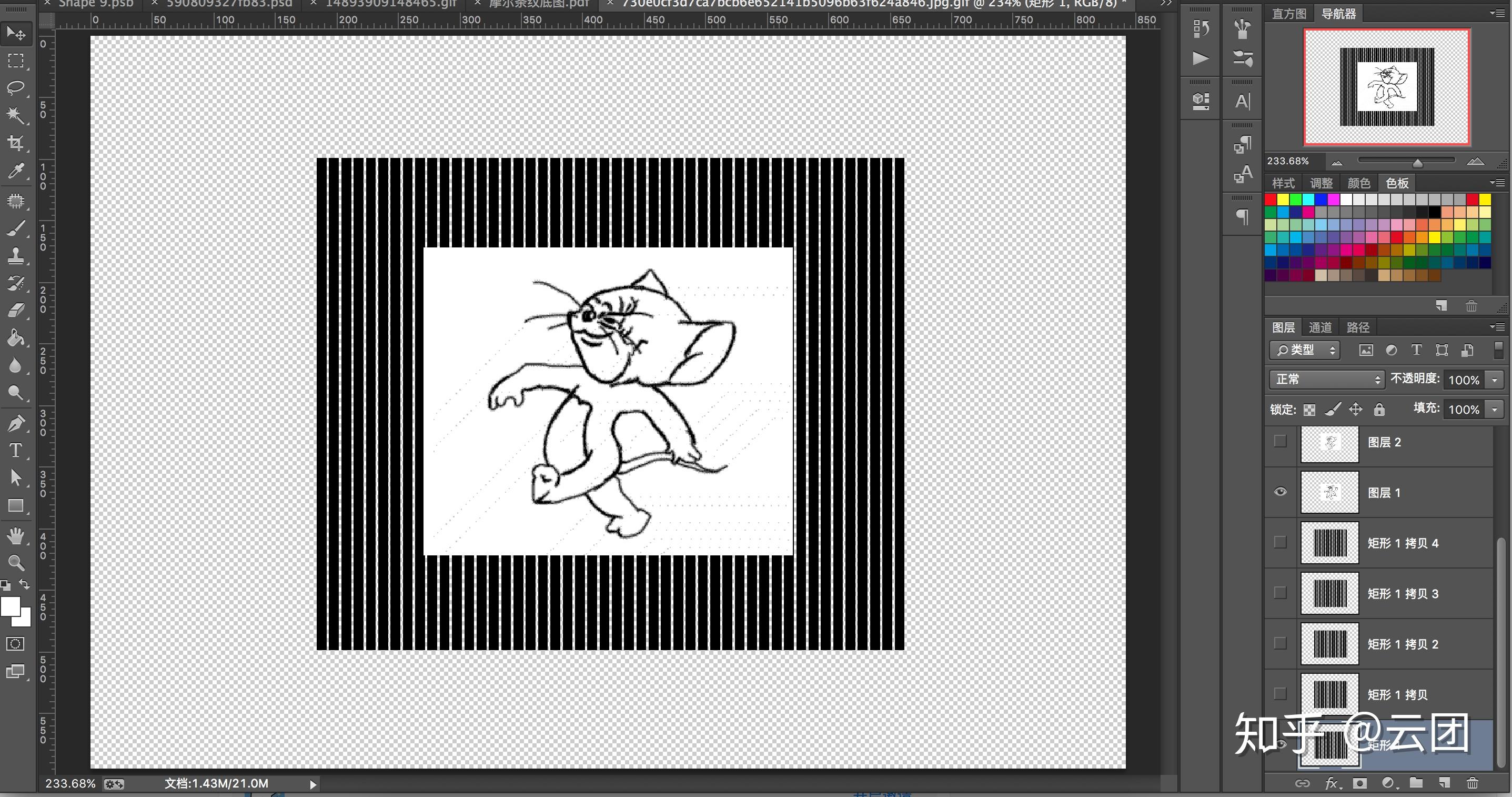The image size is (1512, 797).
Task: Switch to the 样式 tab
Action: (1283, 183)
